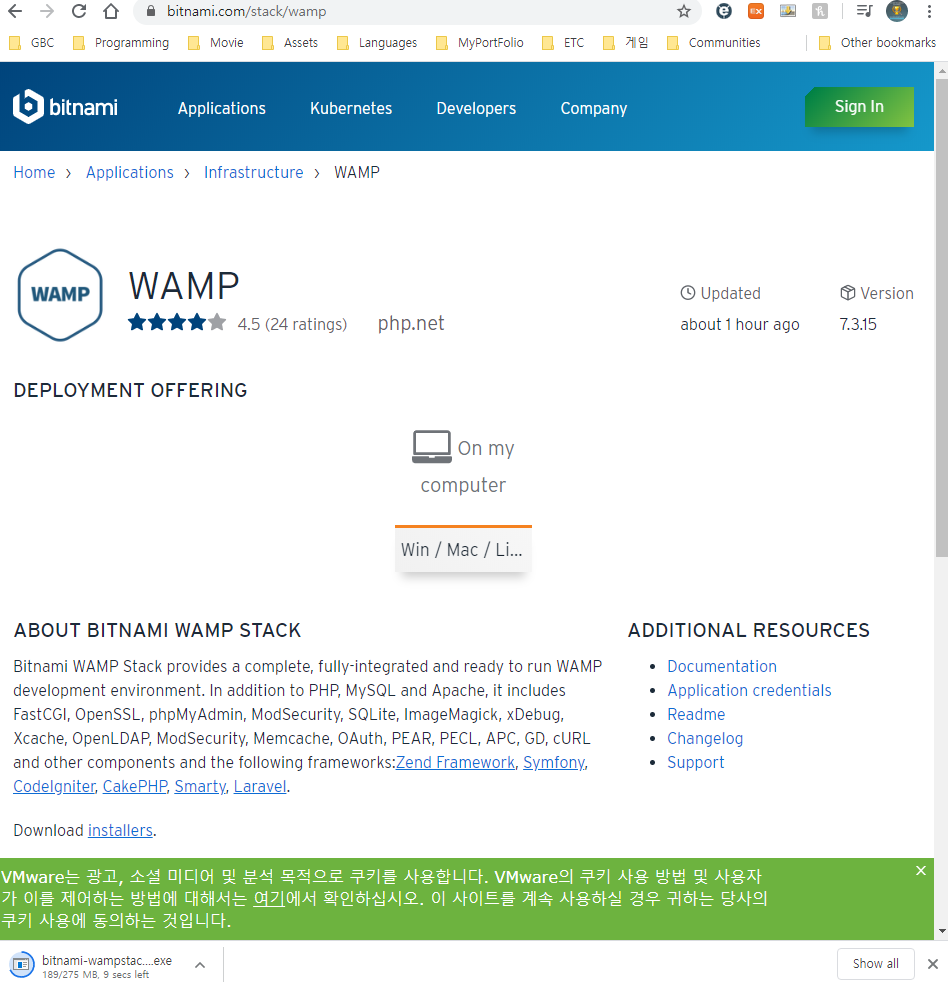
Task: Open the Changelog link
Action: point(705,738)
